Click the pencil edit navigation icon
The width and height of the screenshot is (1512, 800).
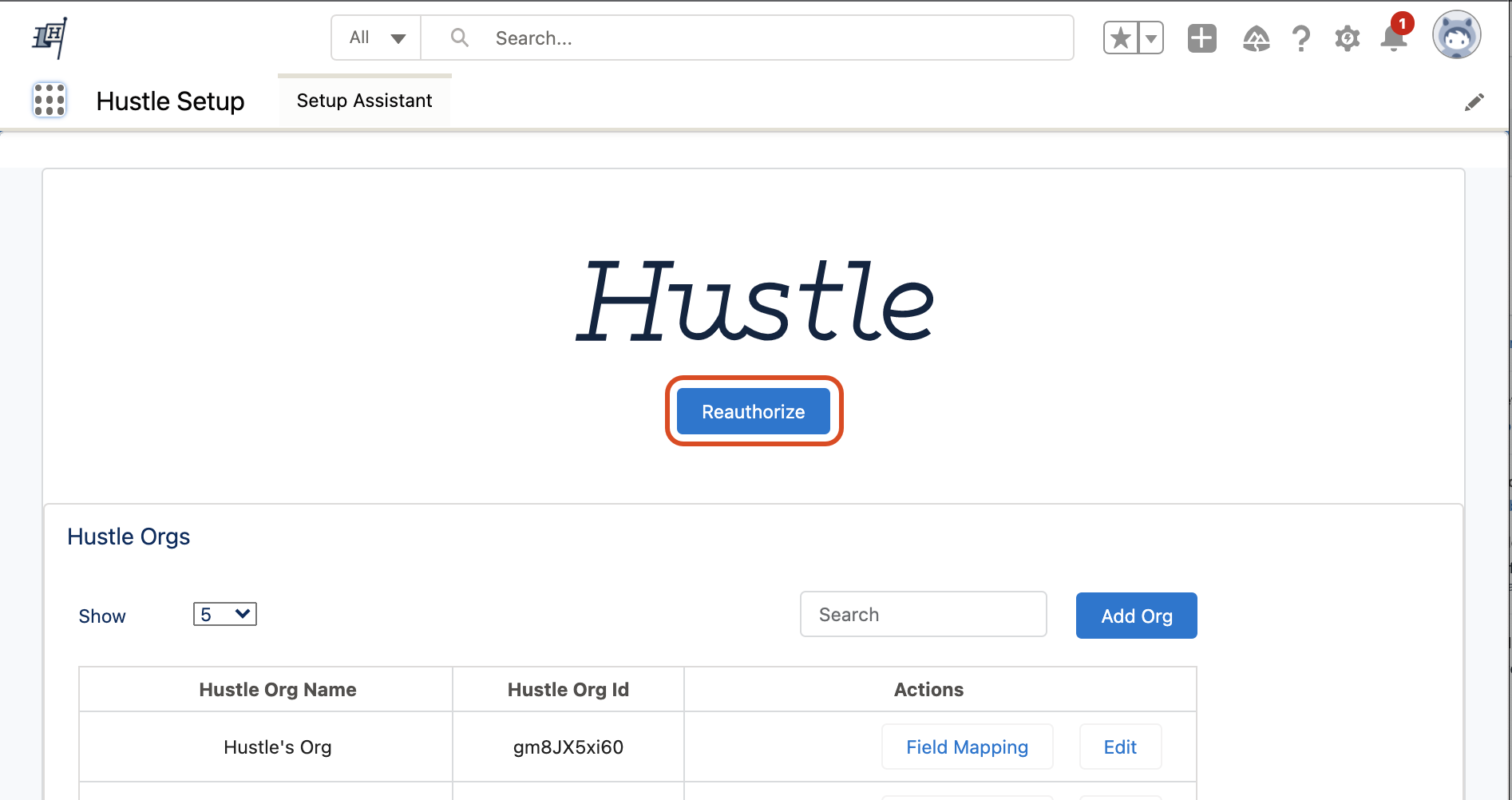1474,102
